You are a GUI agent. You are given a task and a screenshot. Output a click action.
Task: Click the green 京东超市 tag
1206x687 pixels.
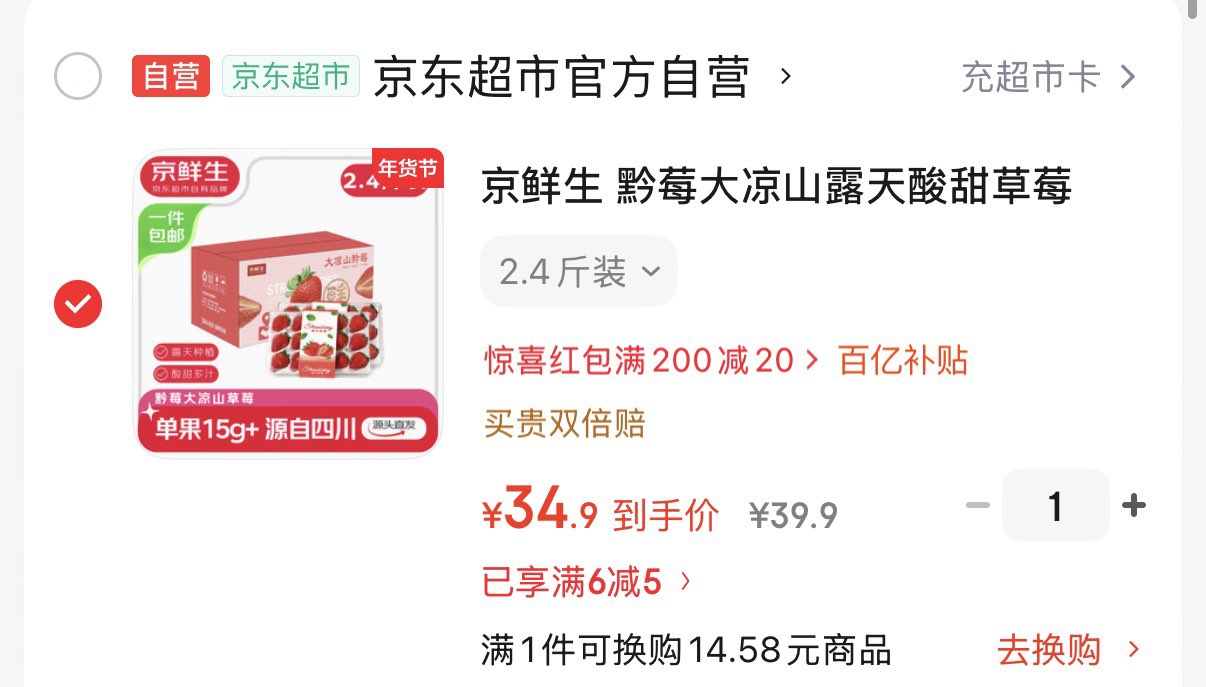[291, 76]
